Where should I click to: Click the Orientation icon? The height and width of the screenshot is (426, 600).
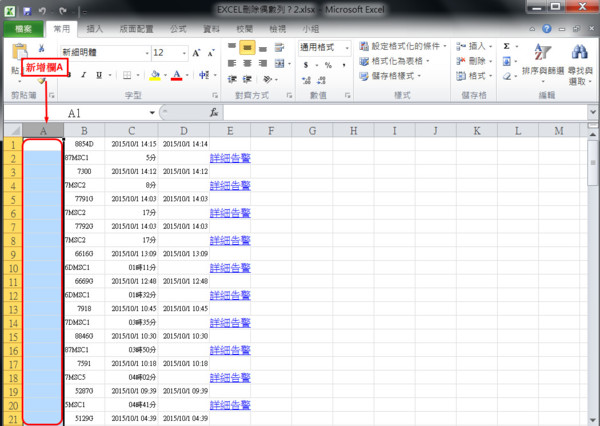pos(267,79)
